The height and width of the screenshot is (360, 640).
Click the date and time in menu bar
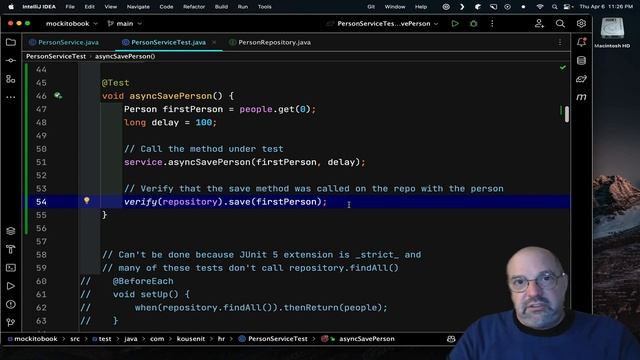coord(606,7)
